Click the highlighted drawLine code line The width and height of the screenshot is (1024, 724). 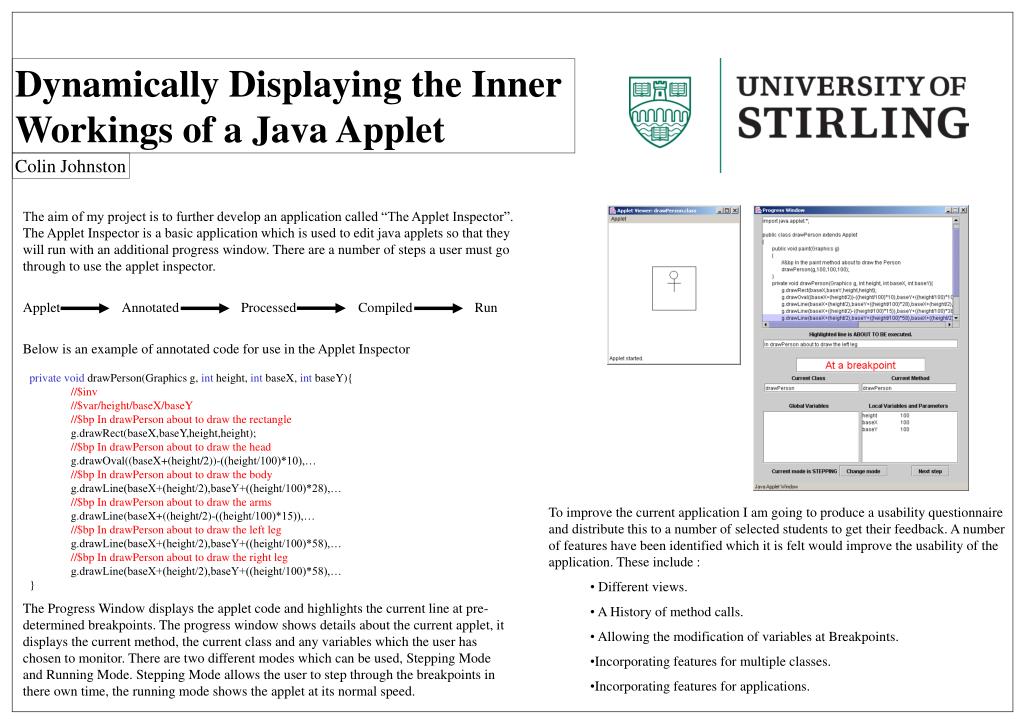click(857, 318)
